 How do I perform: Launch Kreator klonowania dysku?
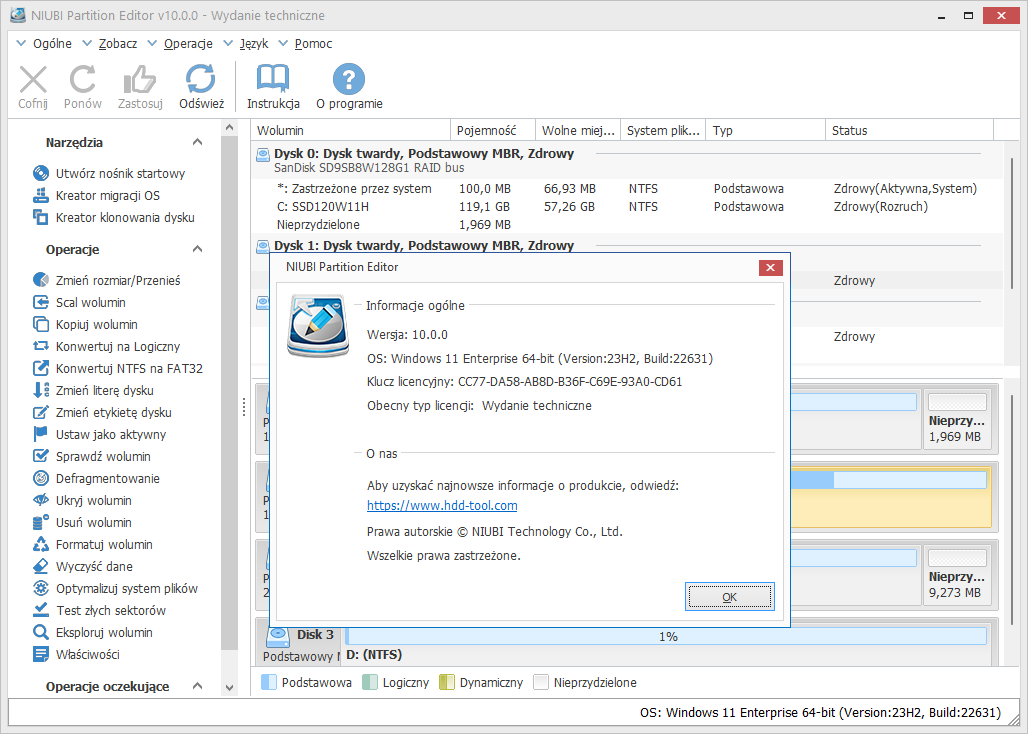[x=113, y=218]
